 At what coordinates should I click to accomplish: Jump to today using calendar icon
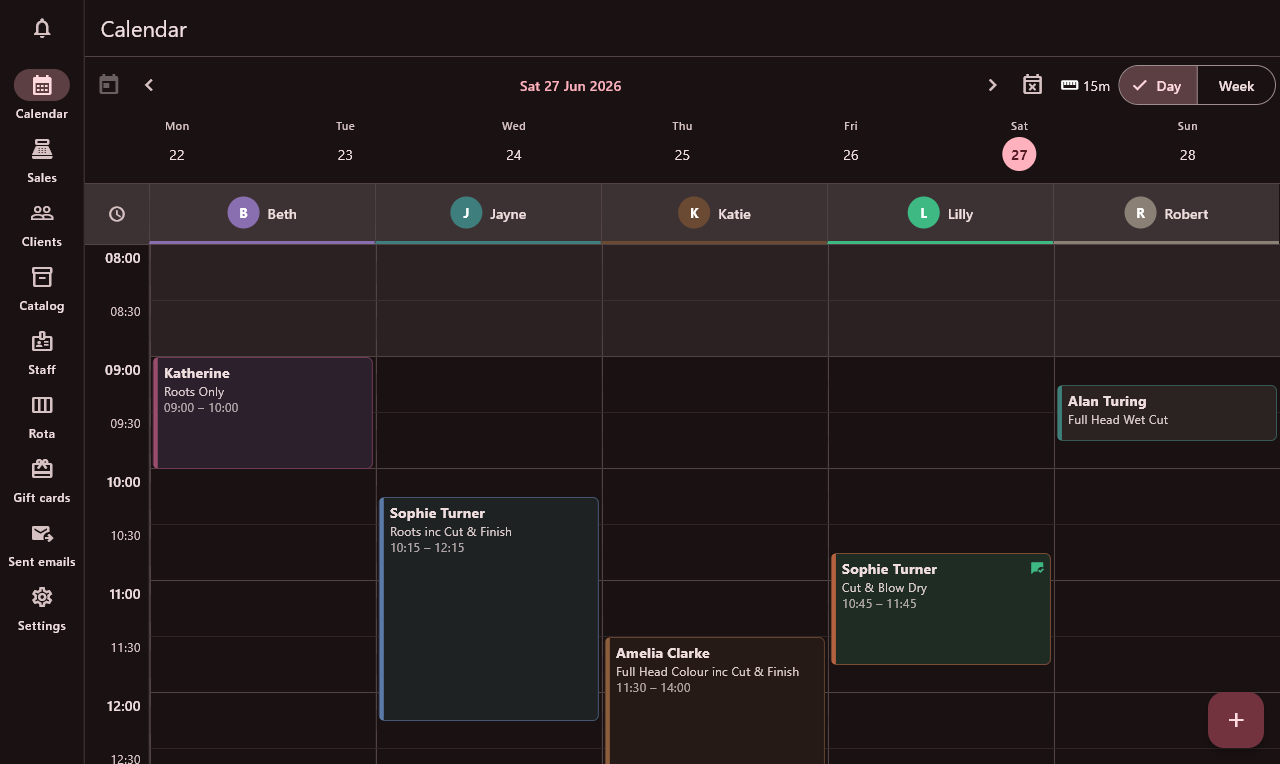[x=109, y=85]
